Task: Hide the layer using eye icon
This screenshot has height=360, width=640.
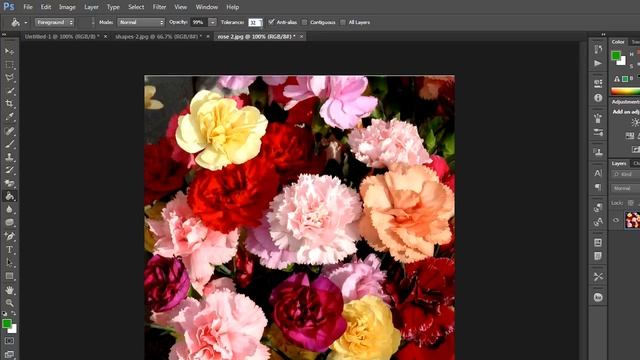Action: [x=616, y=220]
